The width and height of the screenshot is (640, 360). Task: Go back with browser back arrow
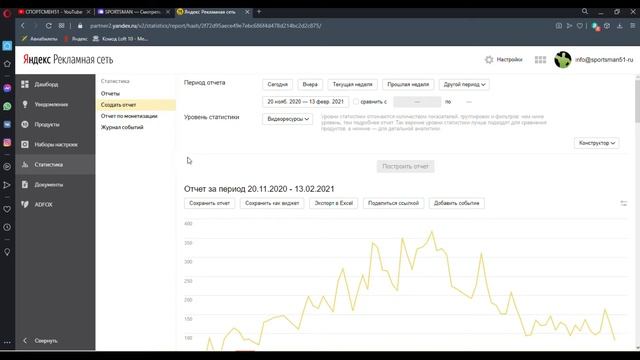(23, 26)
